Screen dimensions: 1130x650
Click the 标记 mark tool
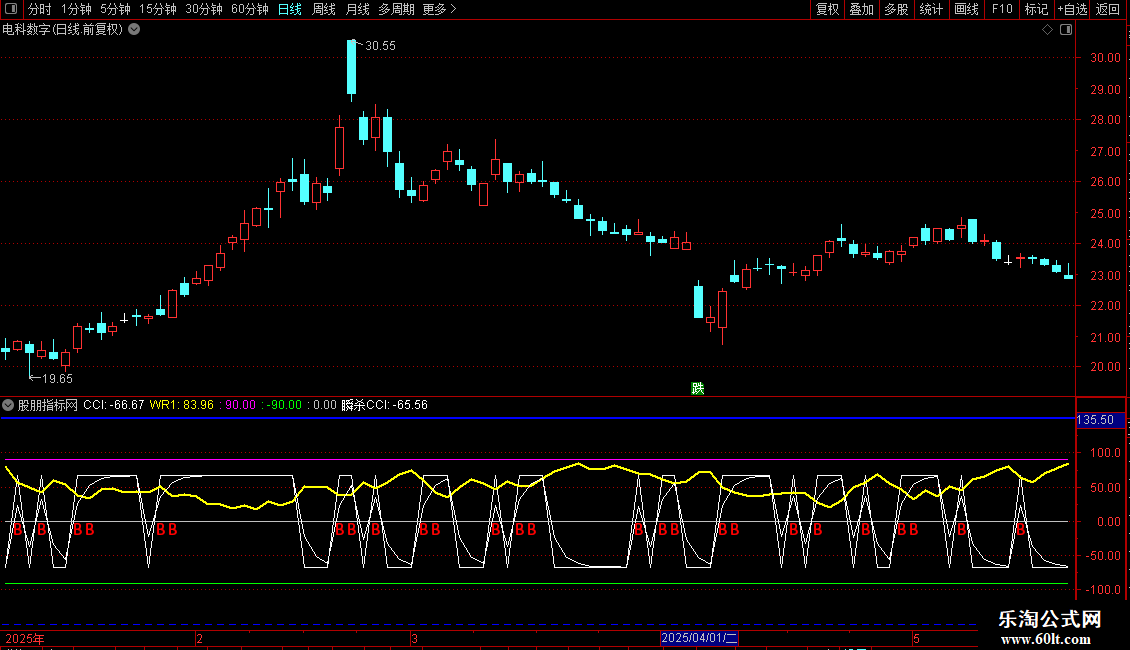1036,10
